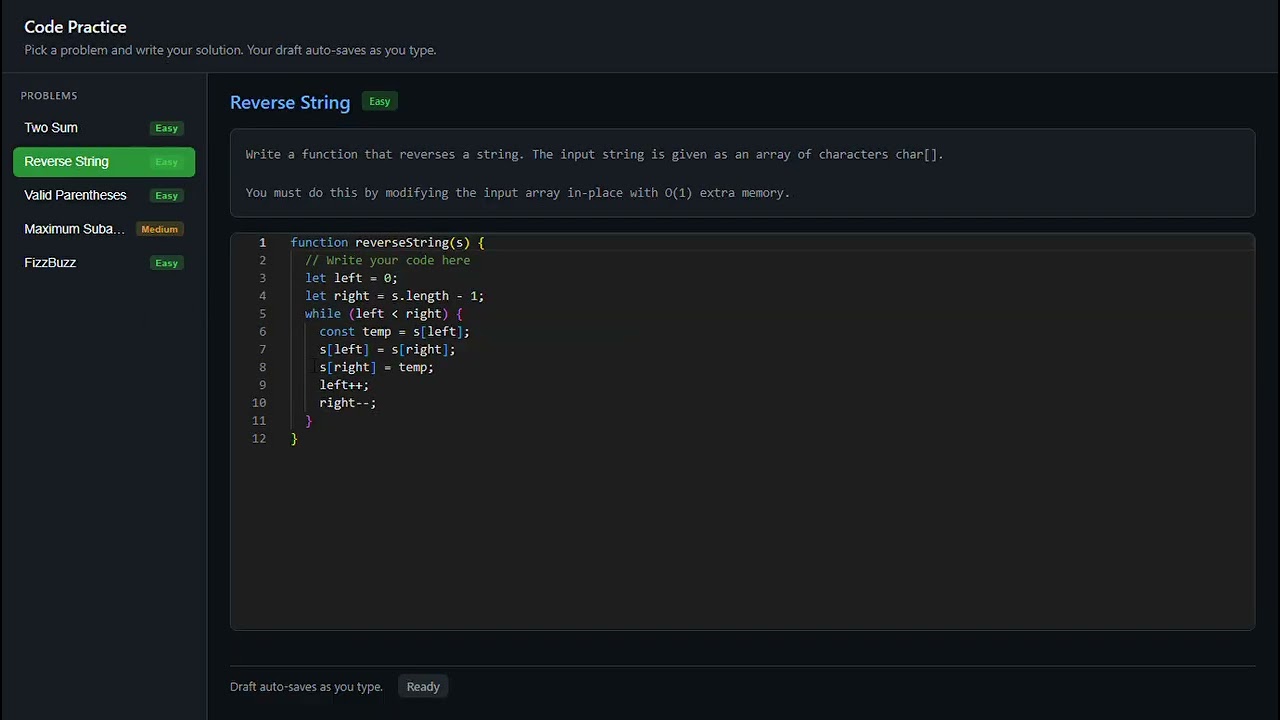Click the PROBLEMS sidebar label

click(49, 96)
